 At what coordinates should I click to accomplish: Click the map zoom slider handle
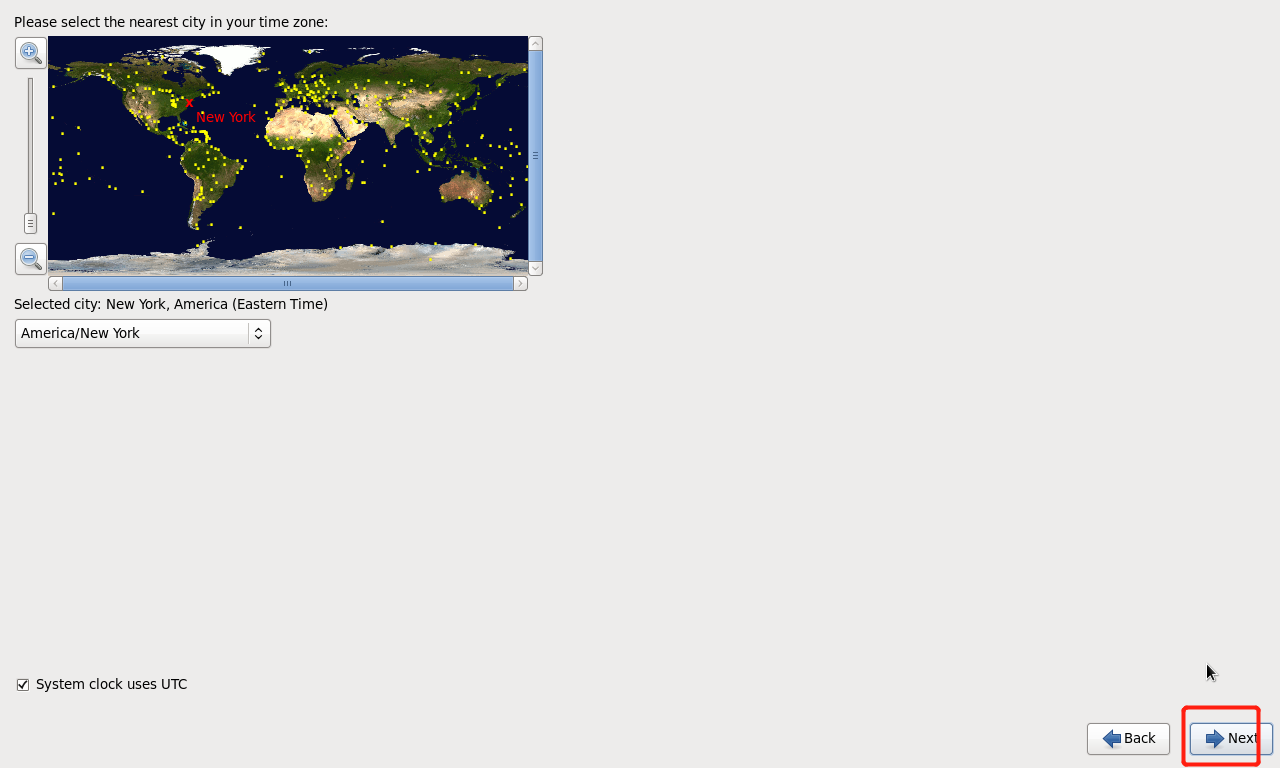(x=30, y=224)
